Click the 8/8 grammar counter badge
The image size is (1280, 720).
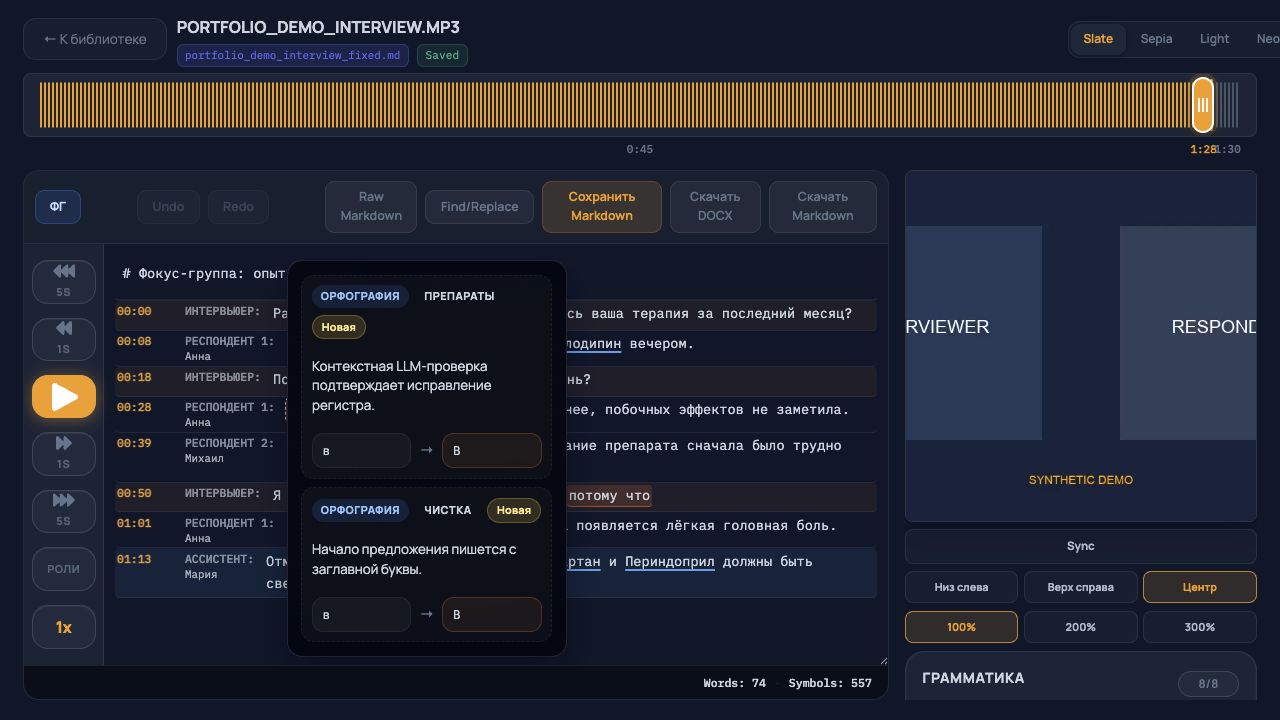[1208, 684]
